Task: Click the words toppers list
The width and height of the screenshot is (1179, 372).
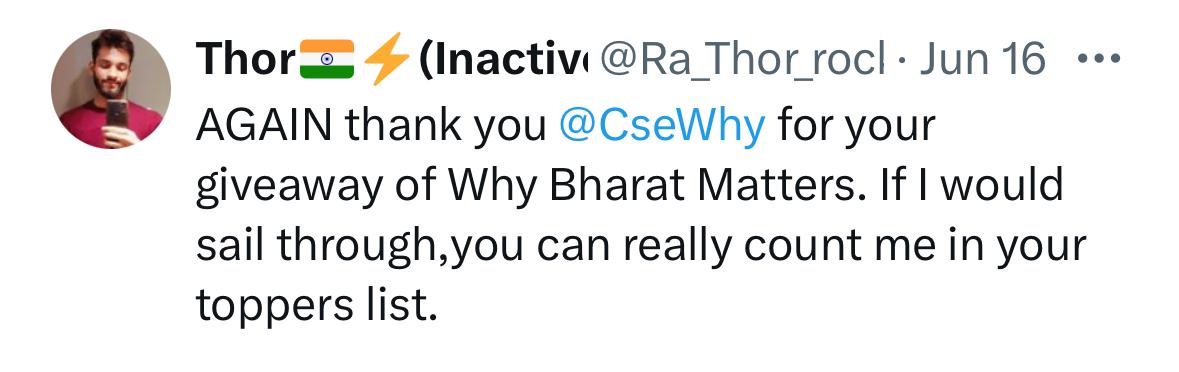Action: [316, 306]
